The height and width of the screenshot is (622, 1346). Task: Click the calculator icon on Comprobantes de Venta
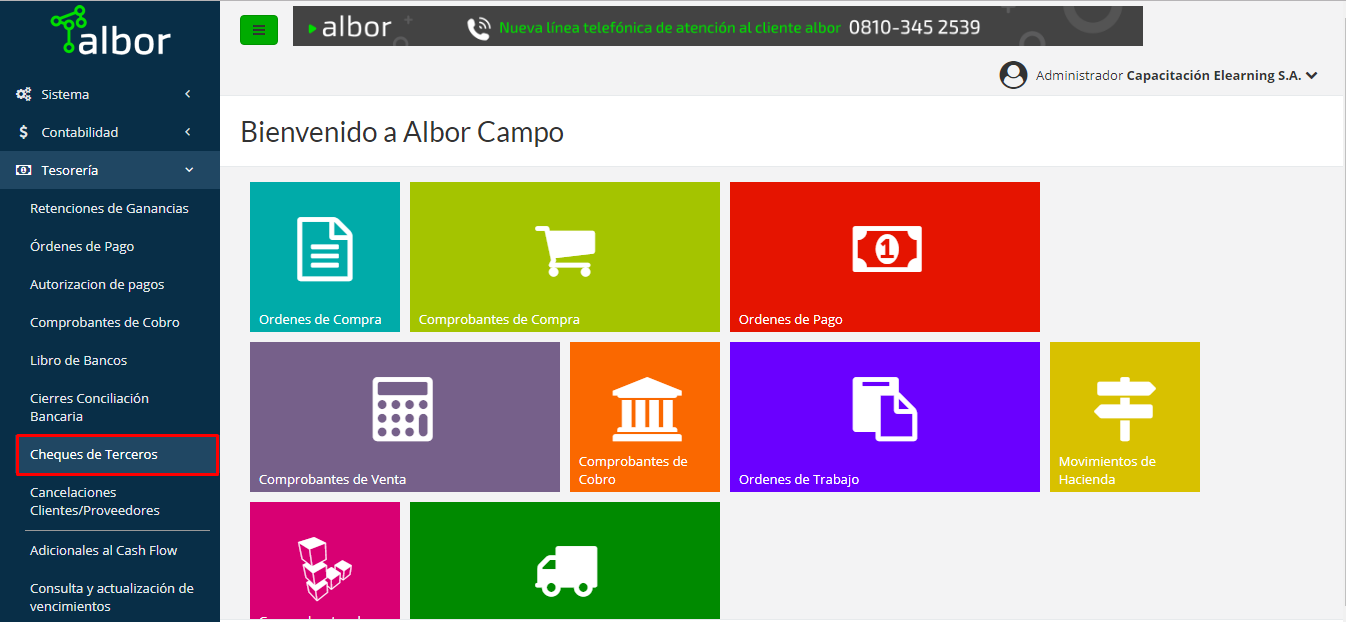tap(403, 409)
